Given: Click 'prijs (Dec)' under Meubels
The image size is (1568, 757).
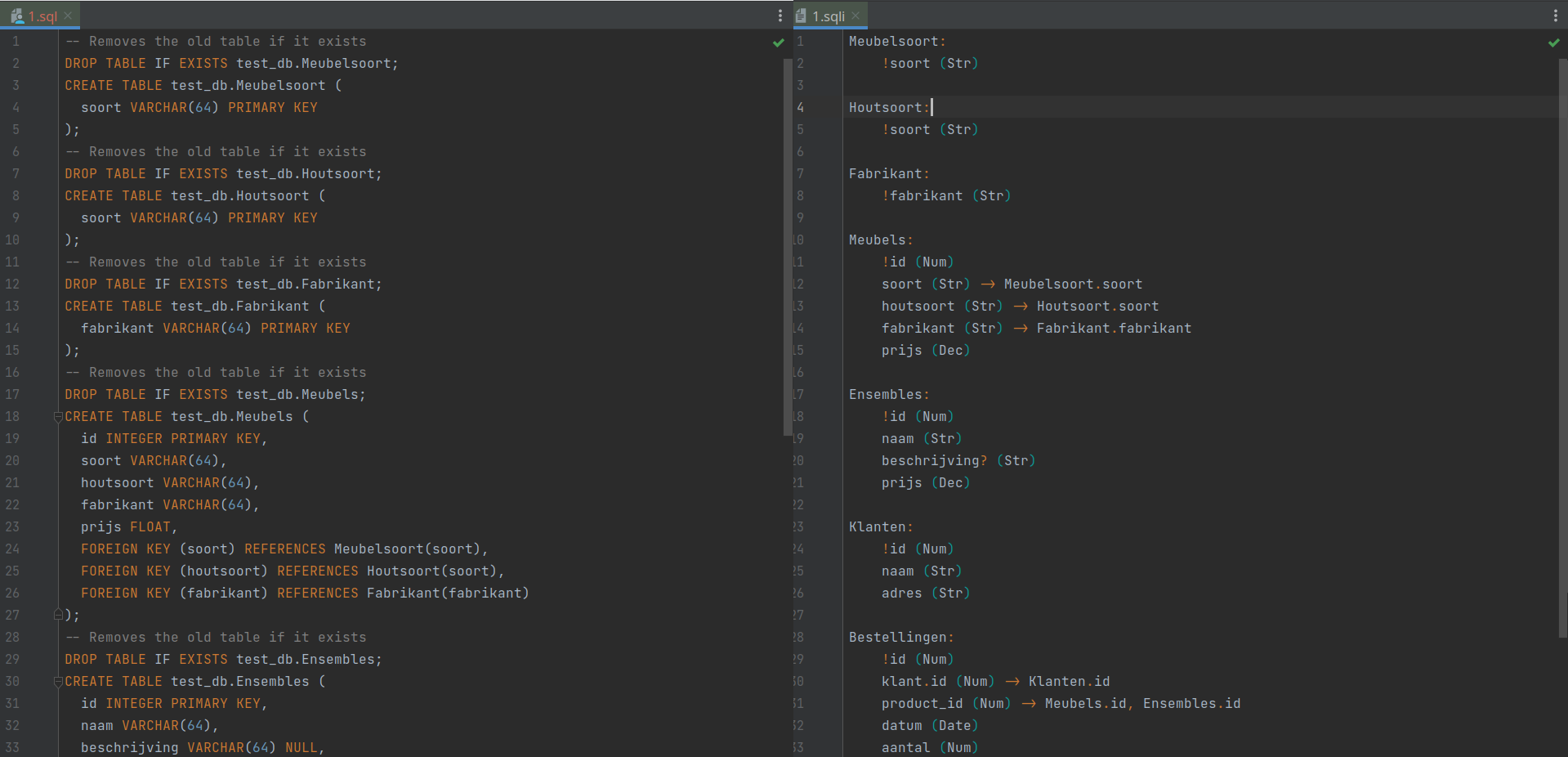Looking at the screenshot, I should pos(926,350).
